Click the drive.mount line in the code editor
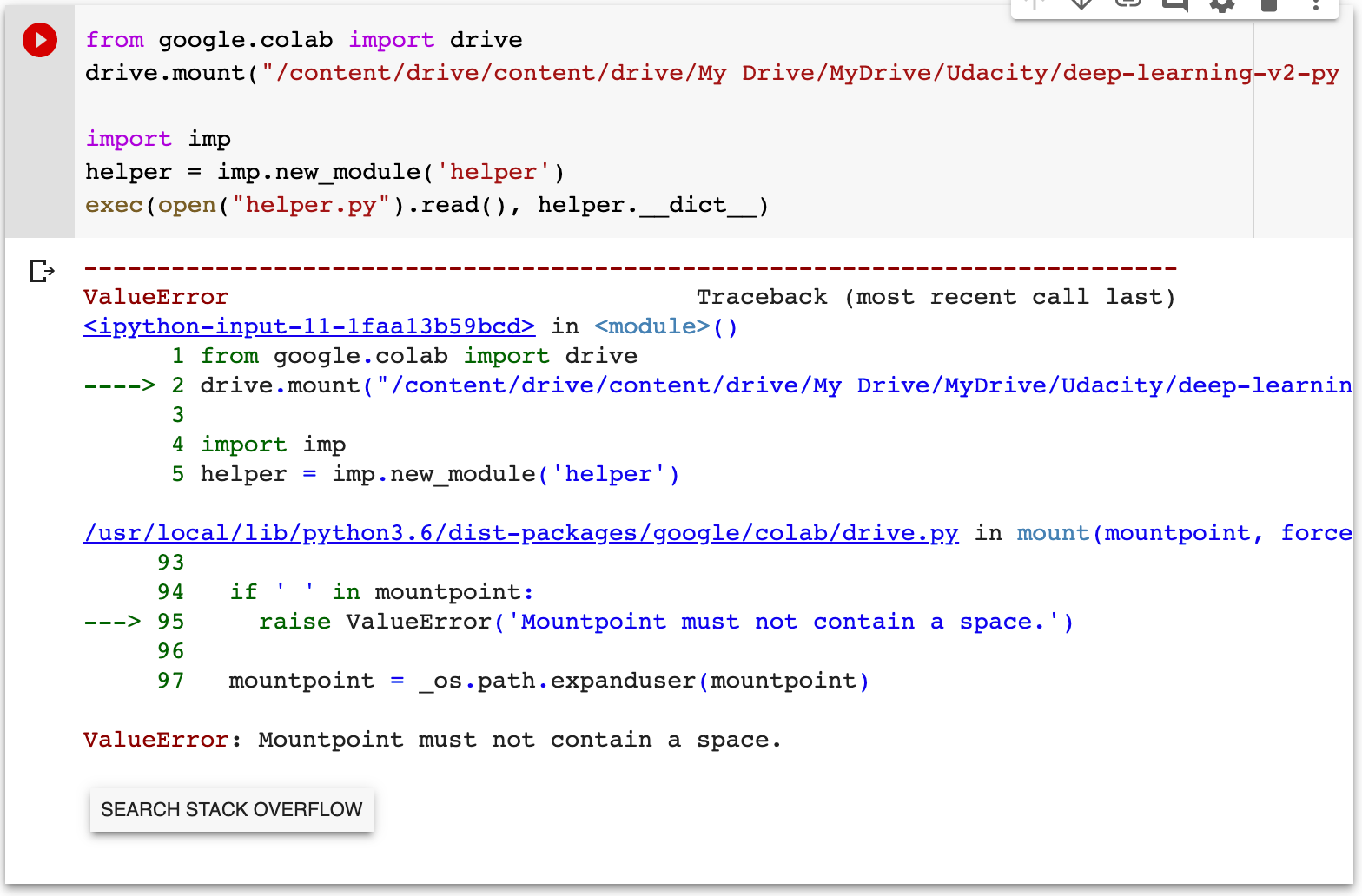1362x896 pixels. pyautogui.click(x=712, y=73)
